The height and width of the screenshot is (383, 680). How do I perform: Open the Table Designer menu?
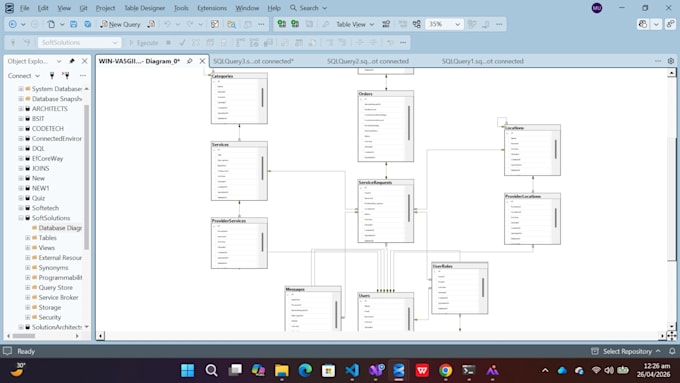pos(144,8)
